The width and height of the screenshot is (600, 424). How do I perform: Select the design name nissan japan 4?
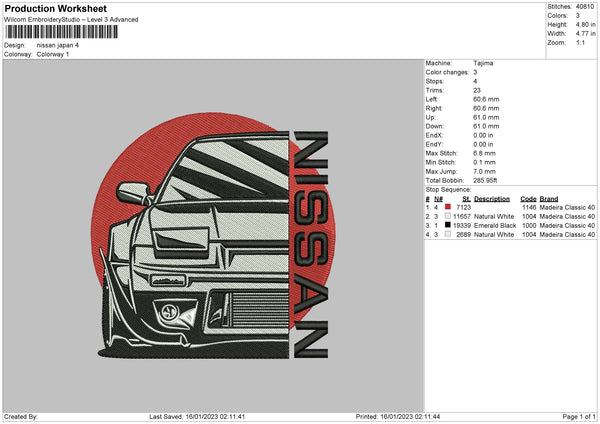(58, 45)
